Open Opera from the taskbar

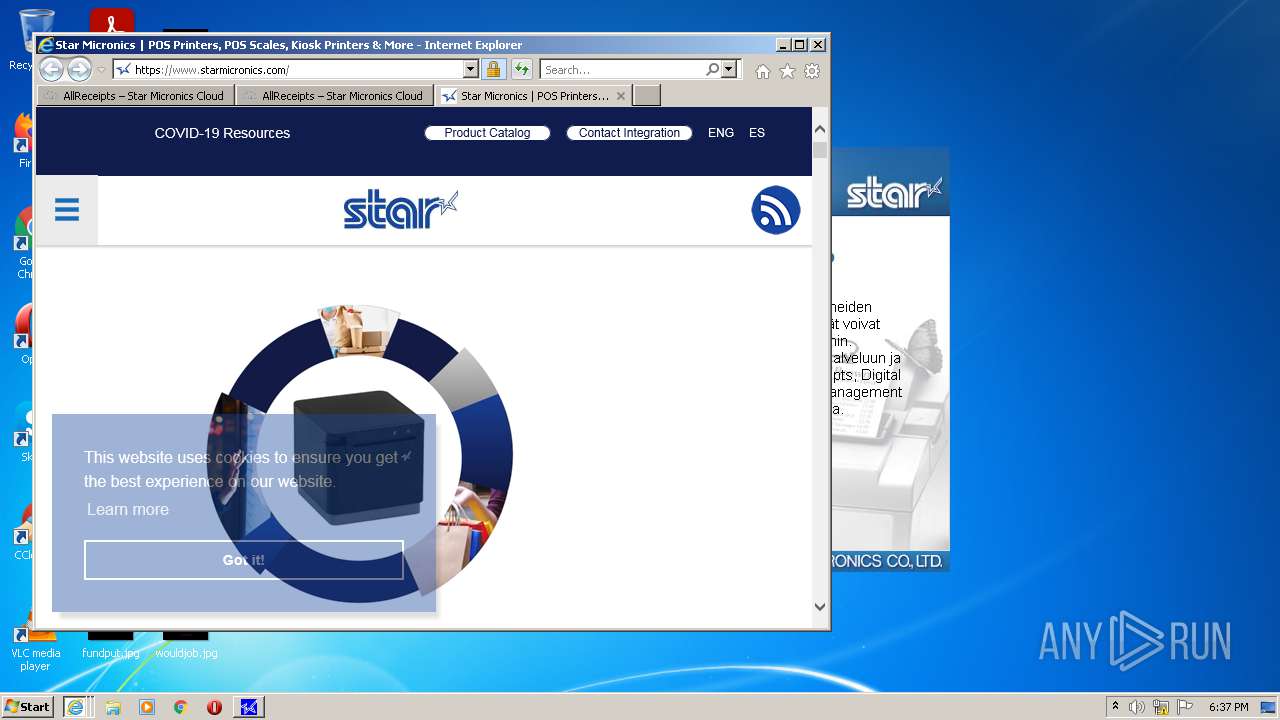(214, 707)
